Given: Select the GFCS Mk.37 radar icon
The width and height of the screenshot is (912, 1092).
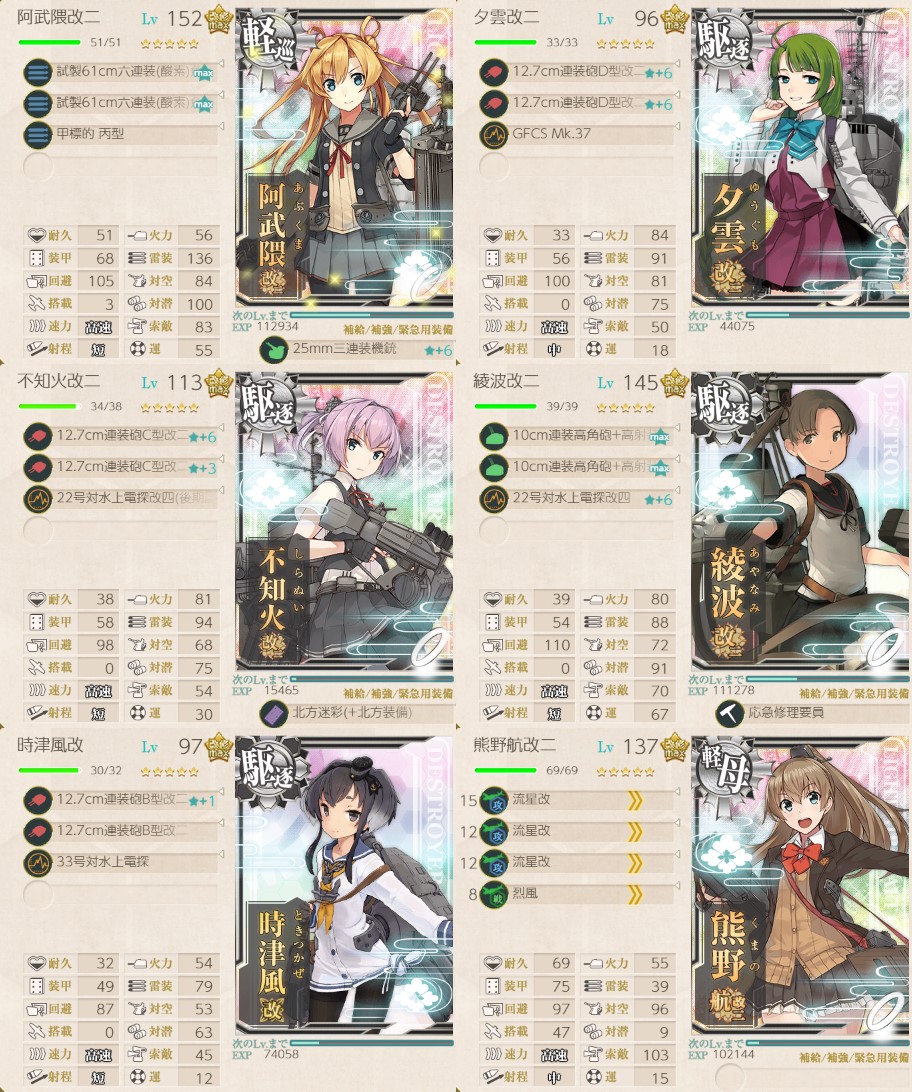Looking at the screenshot, I should coord(494,134).
